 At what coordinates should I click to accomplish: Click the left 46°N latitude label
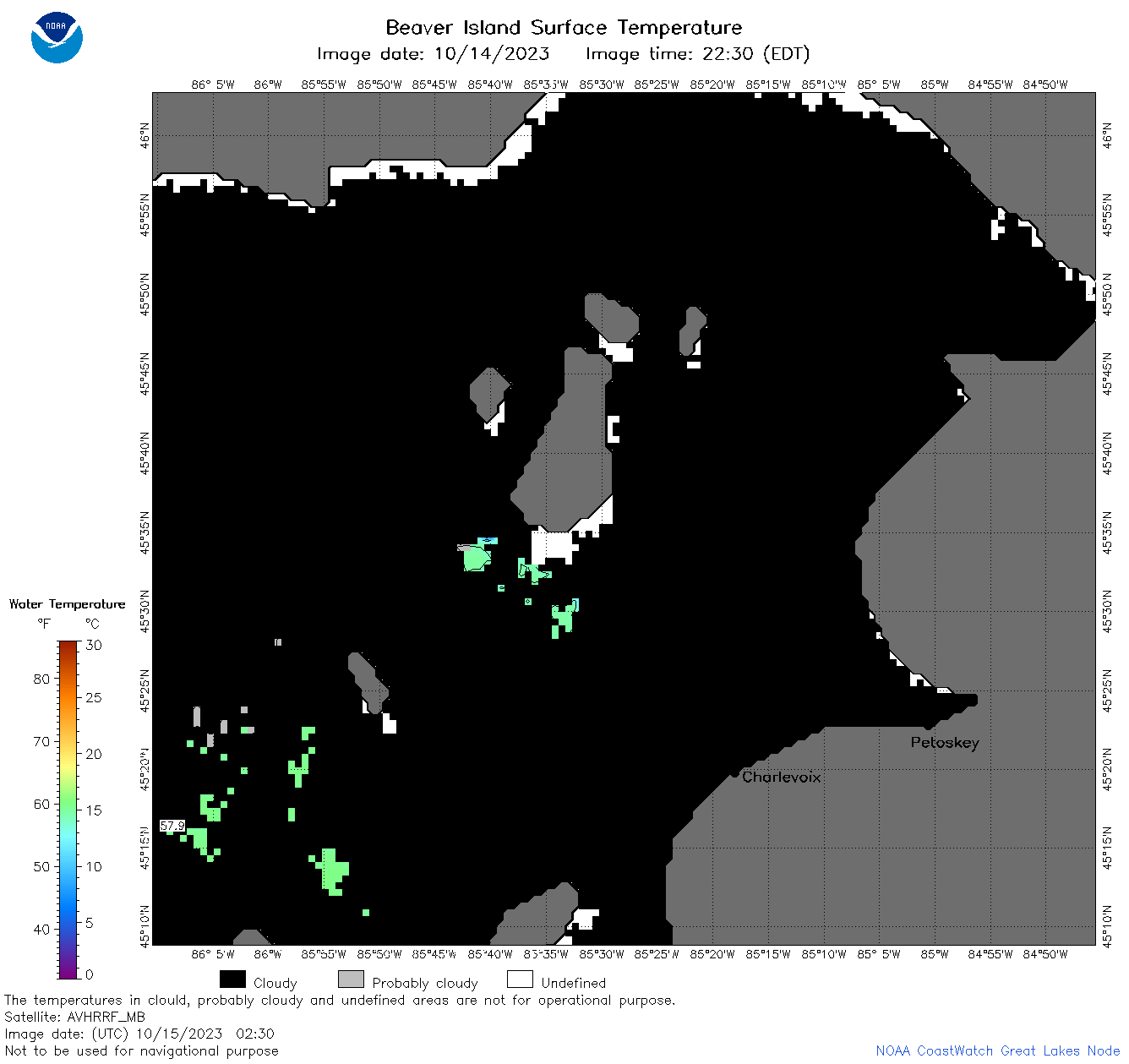coord(145,135)
